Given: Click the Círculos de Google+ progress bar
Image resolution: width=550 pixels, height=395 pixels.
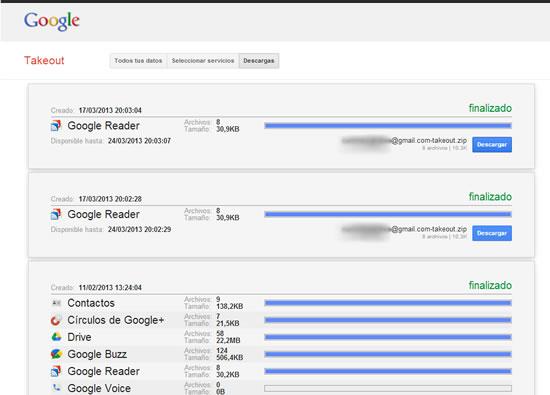Looking at the screenshot, I should pyautogui.click(x=388, y=320).
